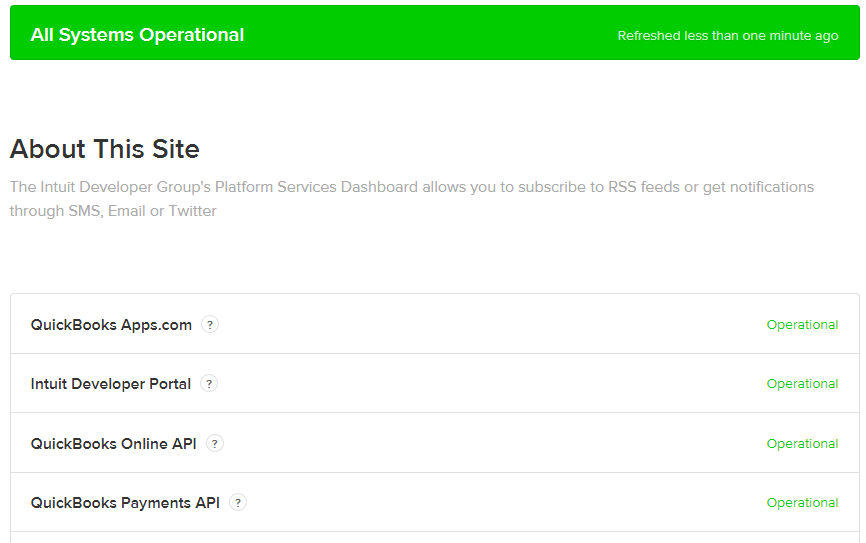Click the QuickBooks Online API Operational status

(802, 444)
